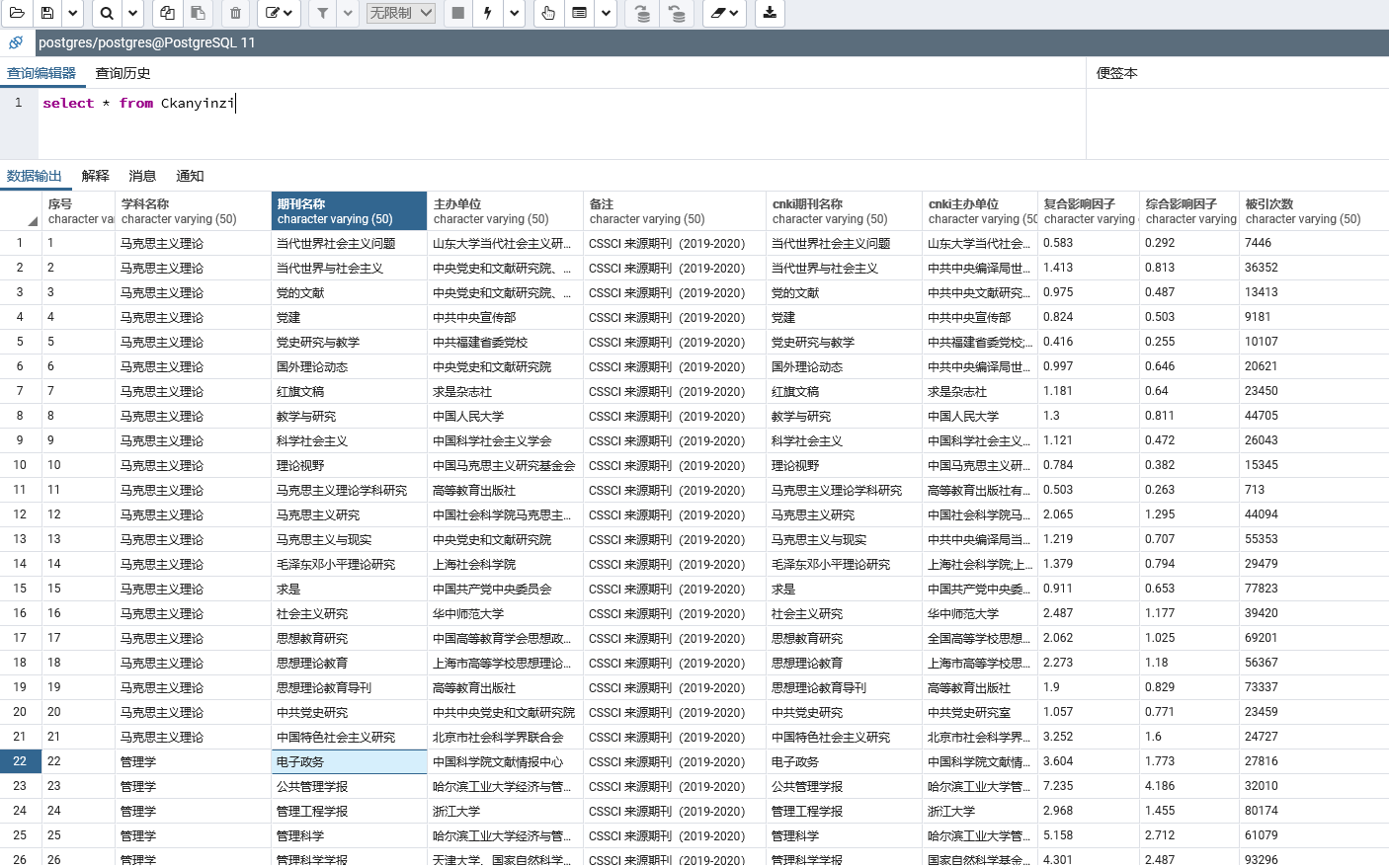The image size is (1389, 868).
Task: Roll back the transaction
Action: (x=677, y=13)
